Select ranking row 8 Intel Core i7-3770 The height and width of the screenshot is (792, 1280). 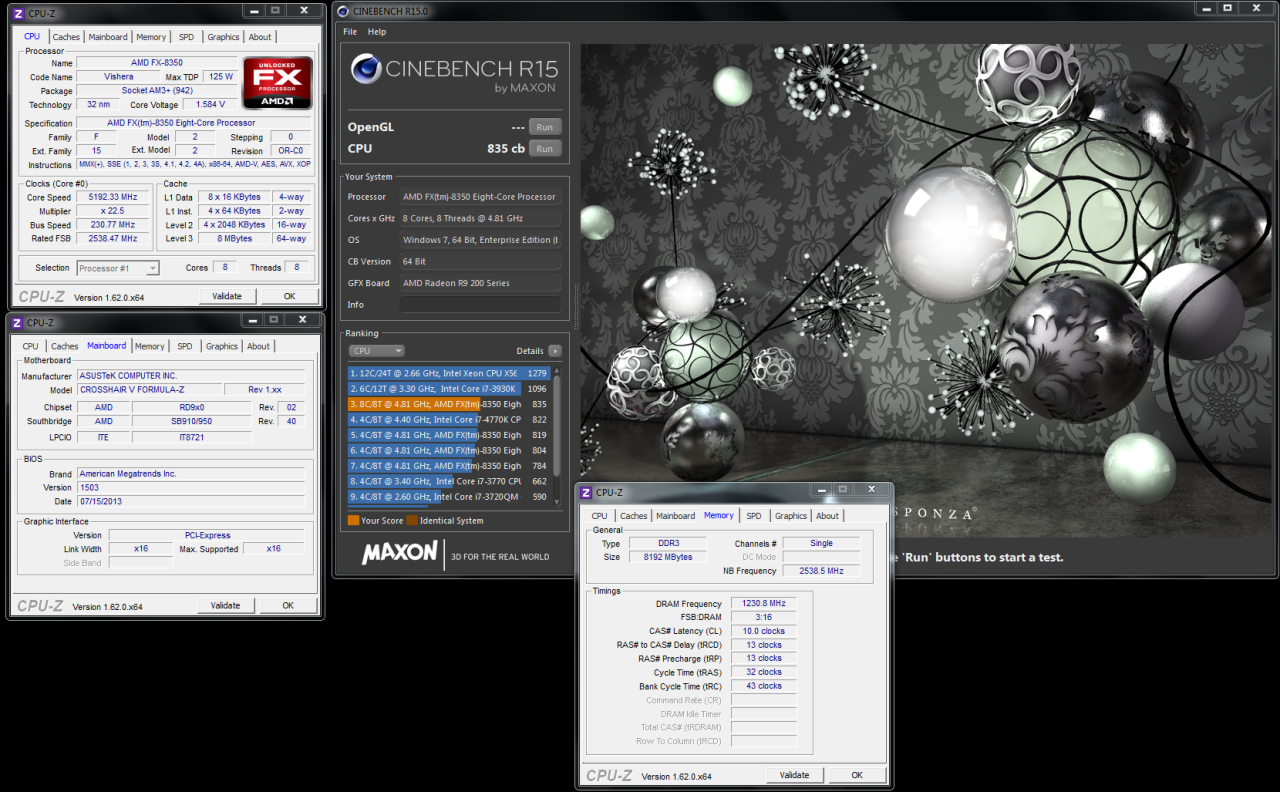tap(449, 481)
